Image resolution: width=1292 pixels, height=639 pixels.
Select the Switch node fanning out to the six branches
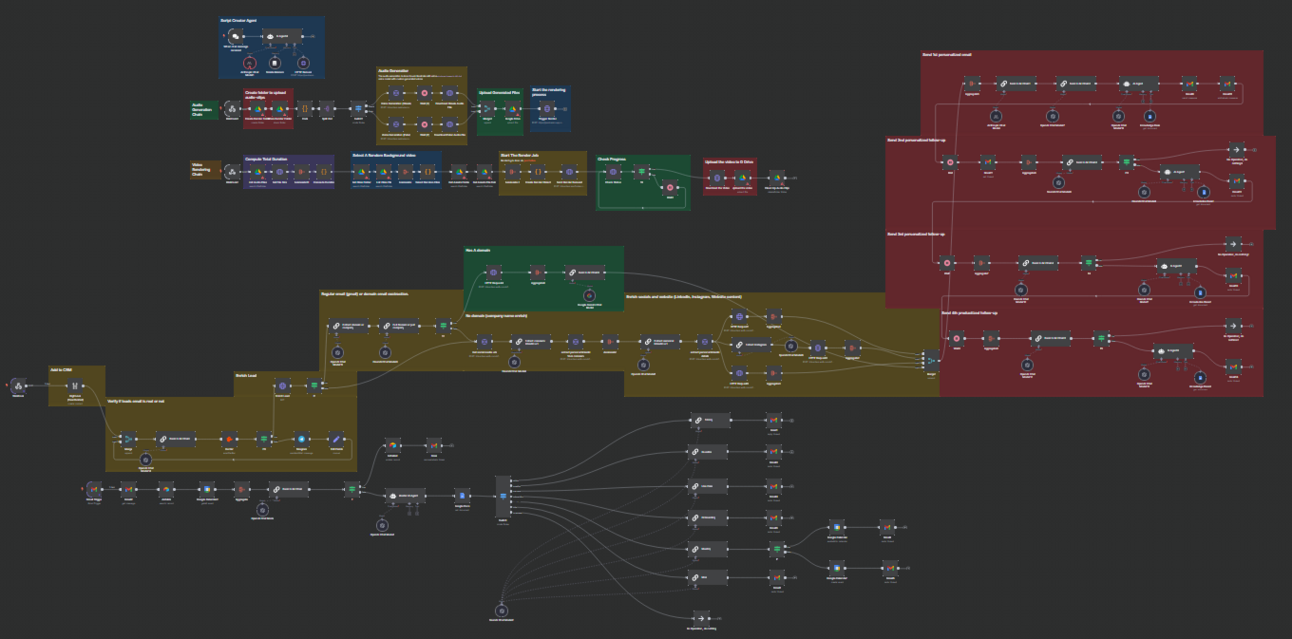[x=503, y=495]
